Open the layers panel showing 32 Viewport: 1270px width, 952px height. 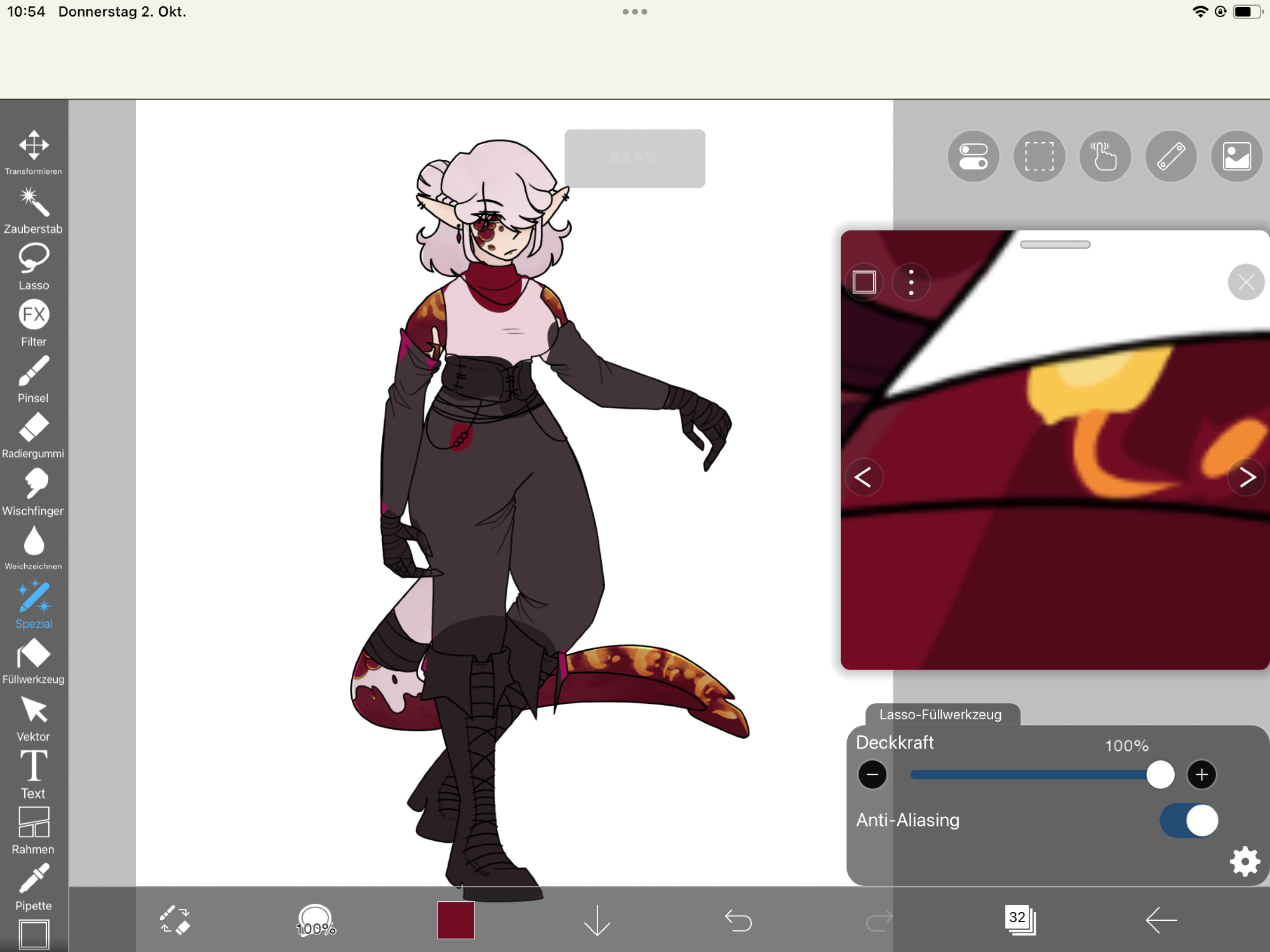(1020, 920)
